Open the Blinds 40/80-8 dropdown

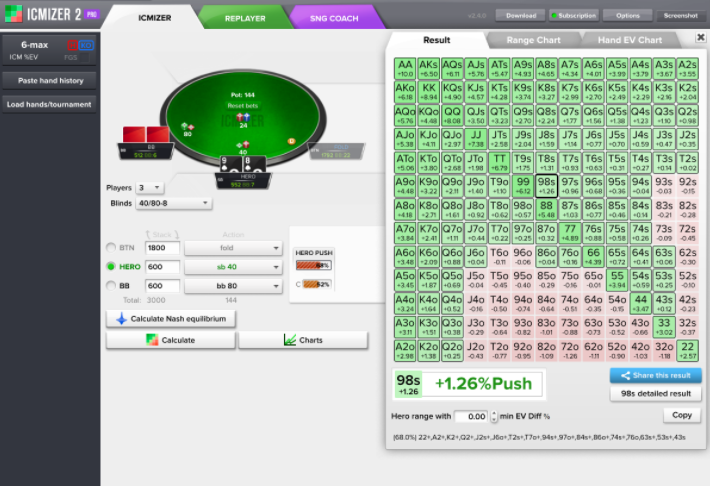tap(173, 203)
